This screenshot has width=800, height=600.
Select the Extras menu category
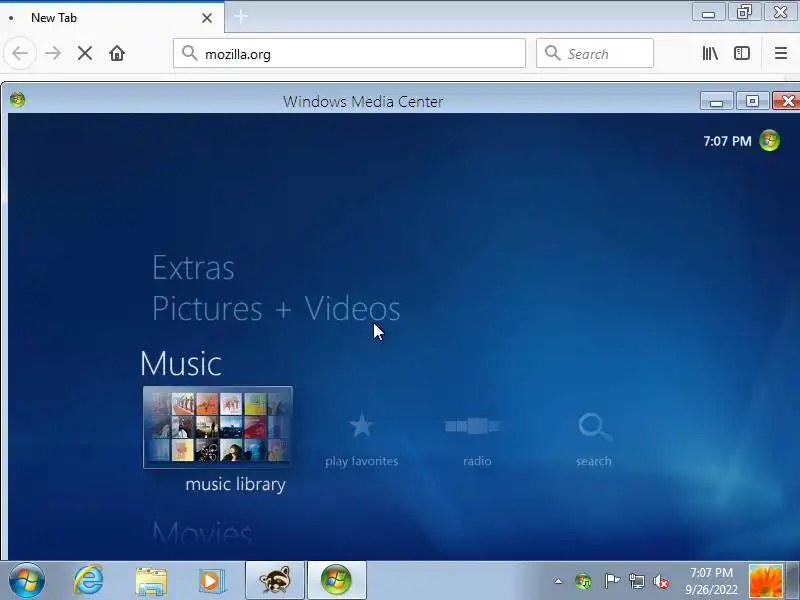click(x=193, y=268)
